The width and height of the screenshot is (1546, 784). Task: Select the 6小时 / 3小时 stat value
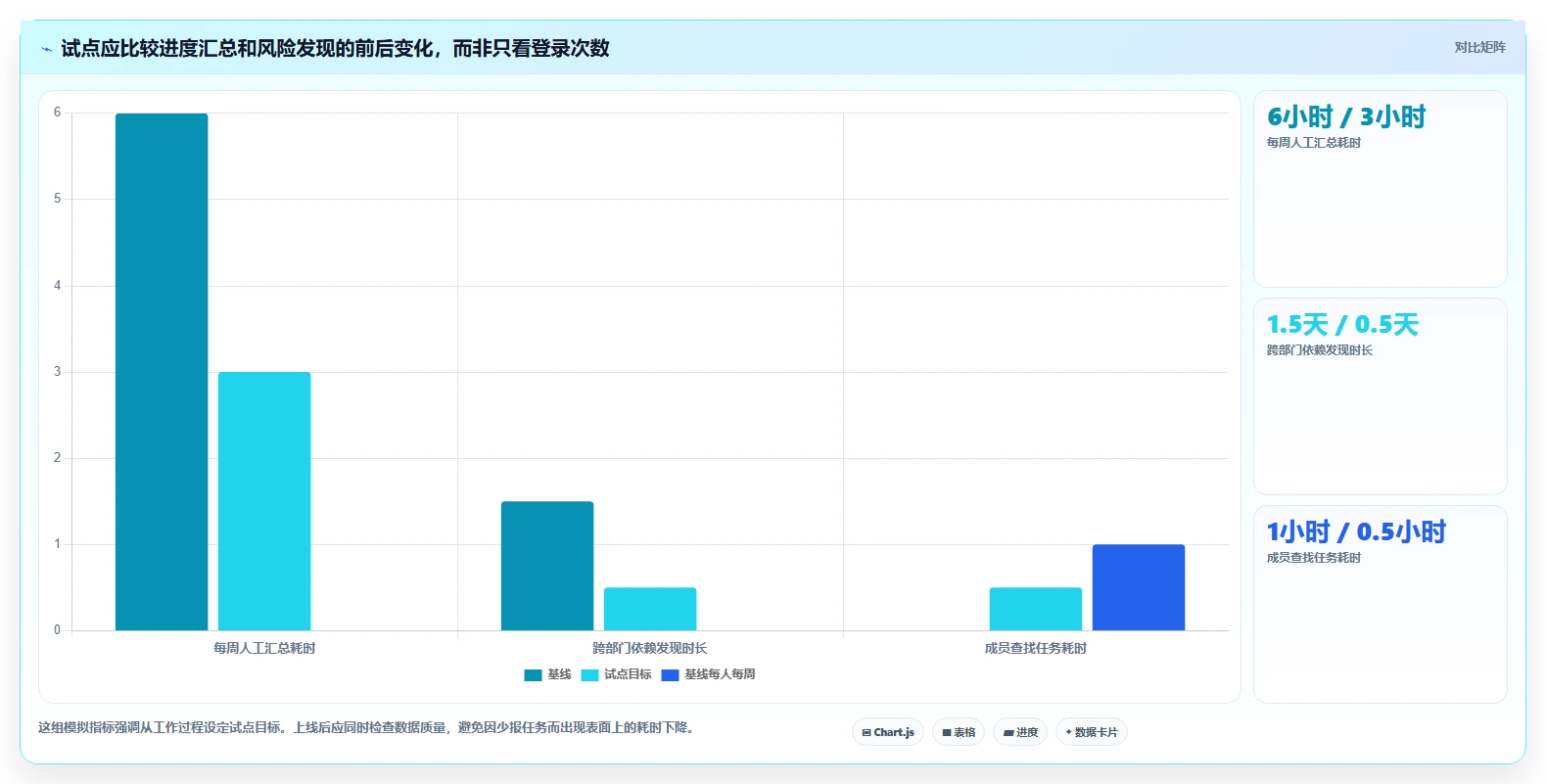point(1346,117)
